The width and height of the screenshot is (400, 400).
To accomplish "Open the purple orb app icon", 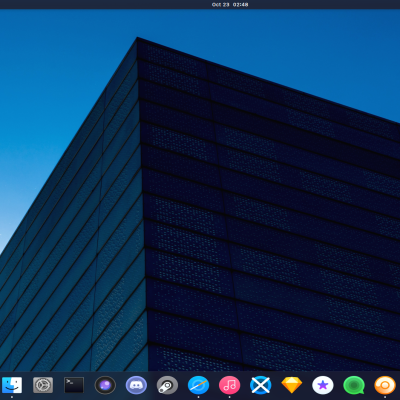I will tap(105, 385).
